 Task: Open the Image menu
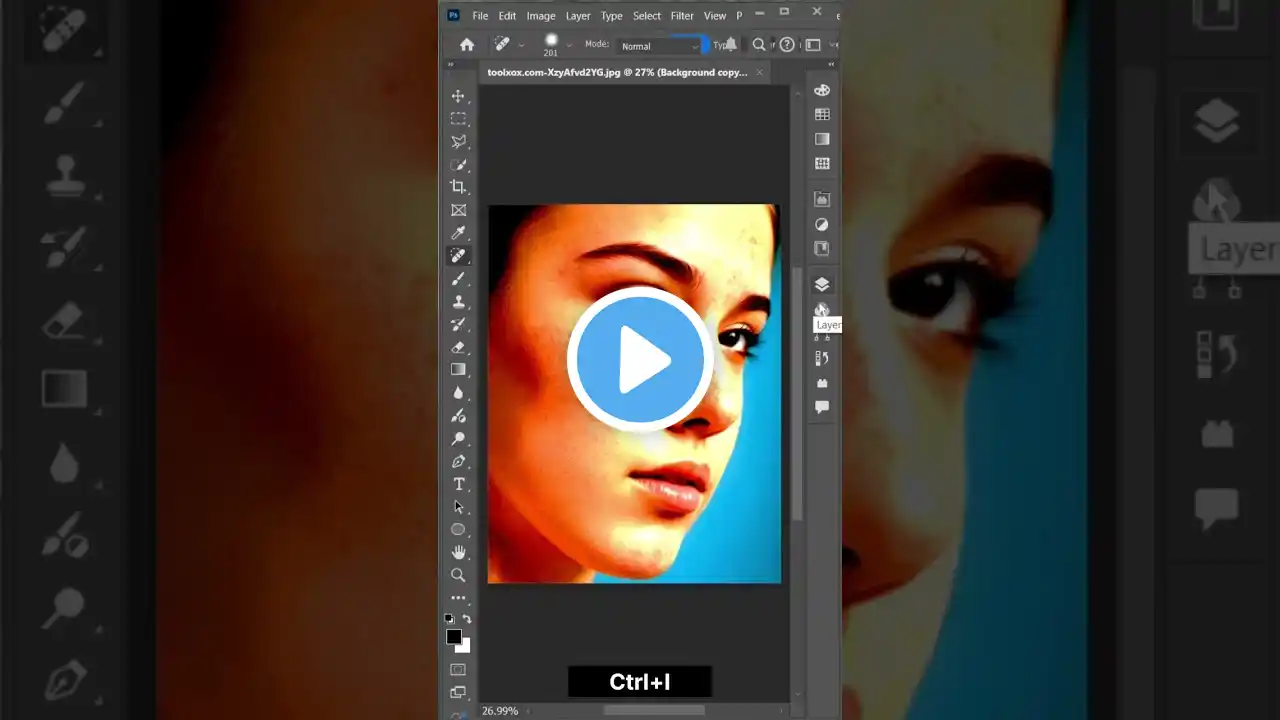tap(541, 16)
